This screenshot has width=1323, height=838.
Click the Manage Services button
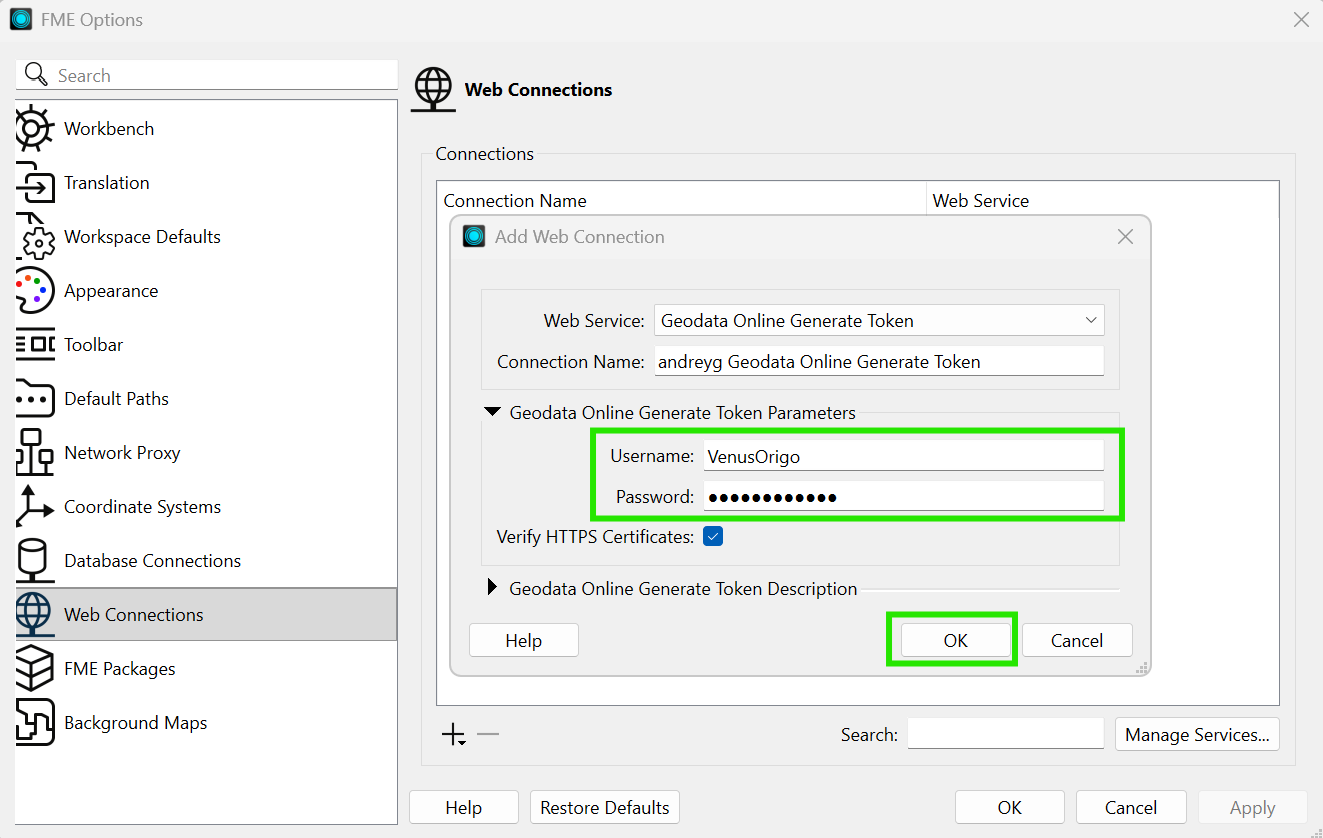[x=1197, y=734]
